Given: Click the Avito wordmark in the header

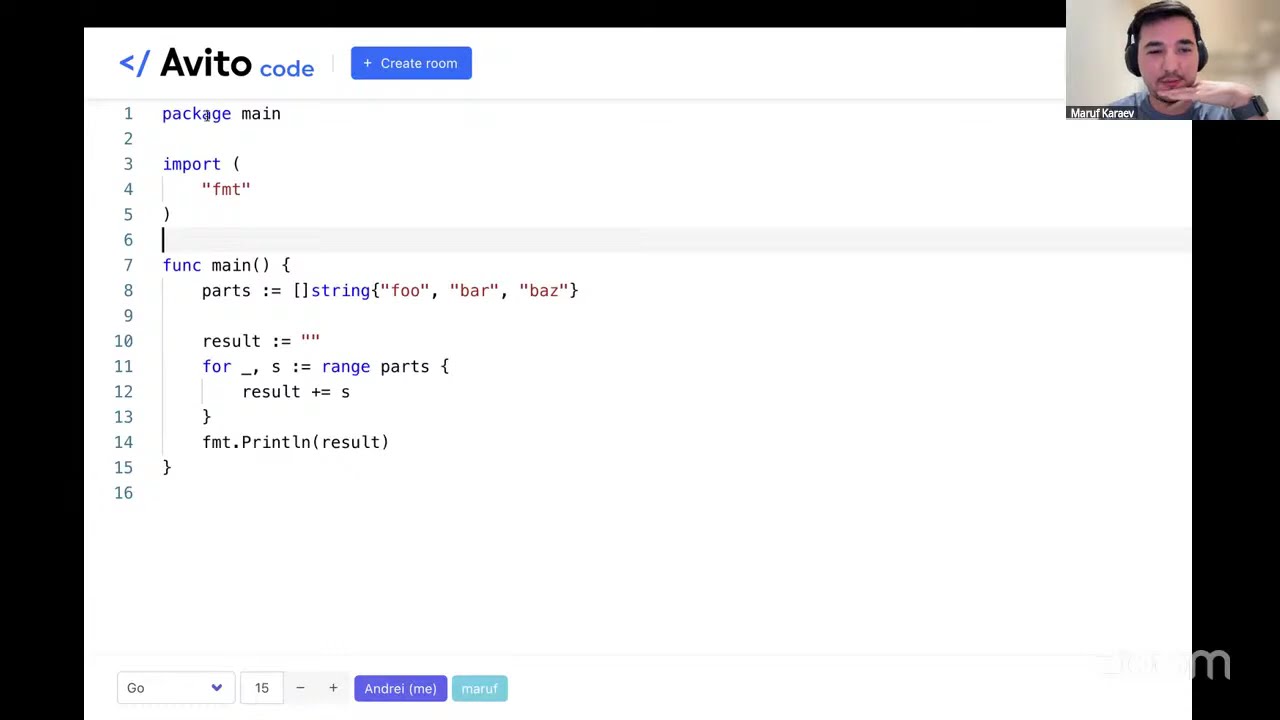Looking at the screenshot, I should tap(206, 64).
